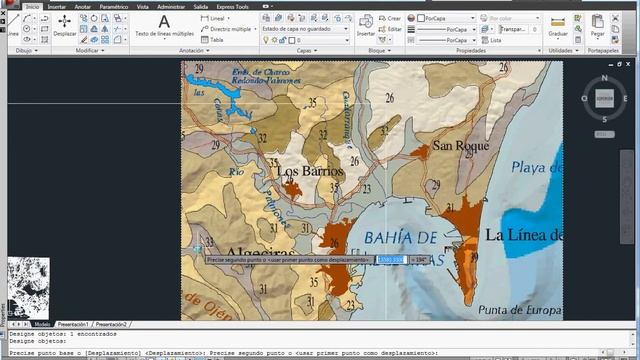
Task: Click the Directriz múltiple tool
Action: pyautogui.click(x=226, y=29)
